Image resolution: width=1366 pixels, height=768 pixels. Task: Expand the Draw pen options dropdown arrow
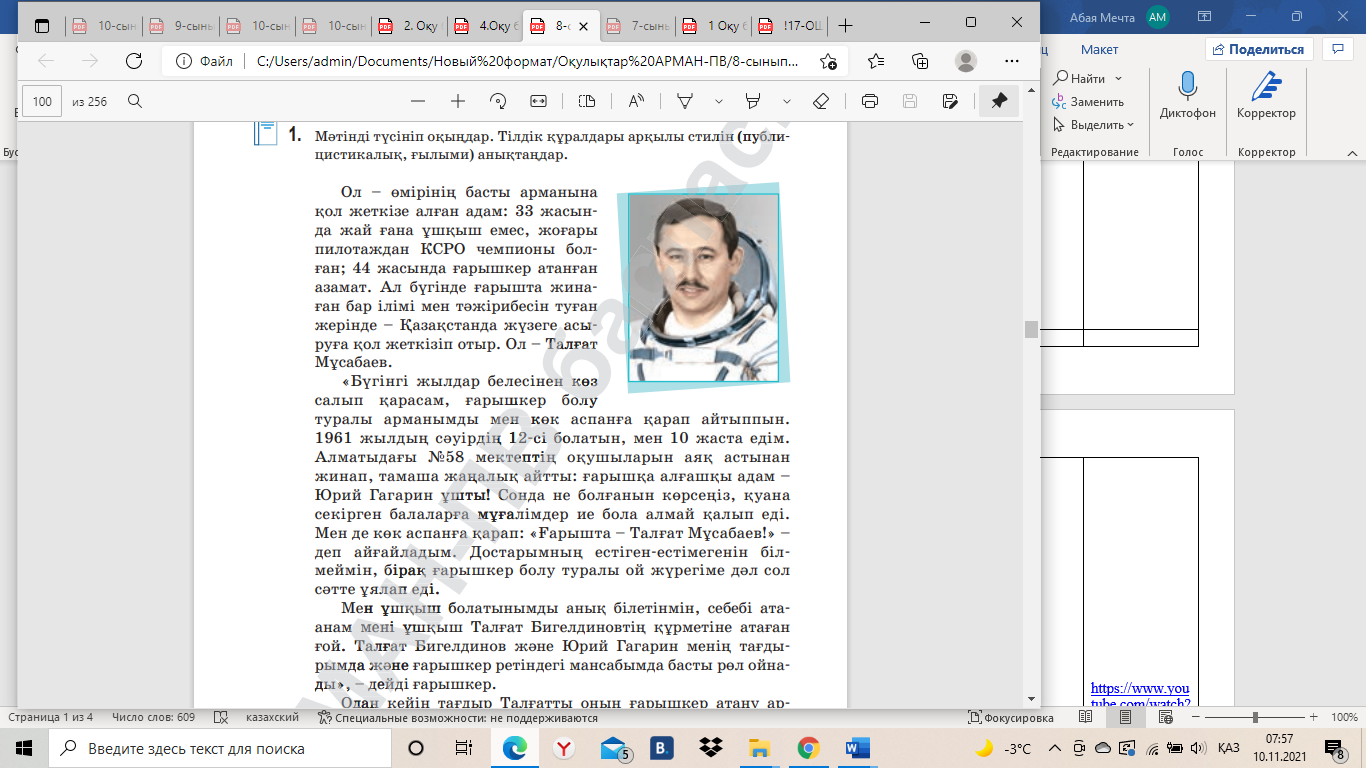(x=718, y=101)
